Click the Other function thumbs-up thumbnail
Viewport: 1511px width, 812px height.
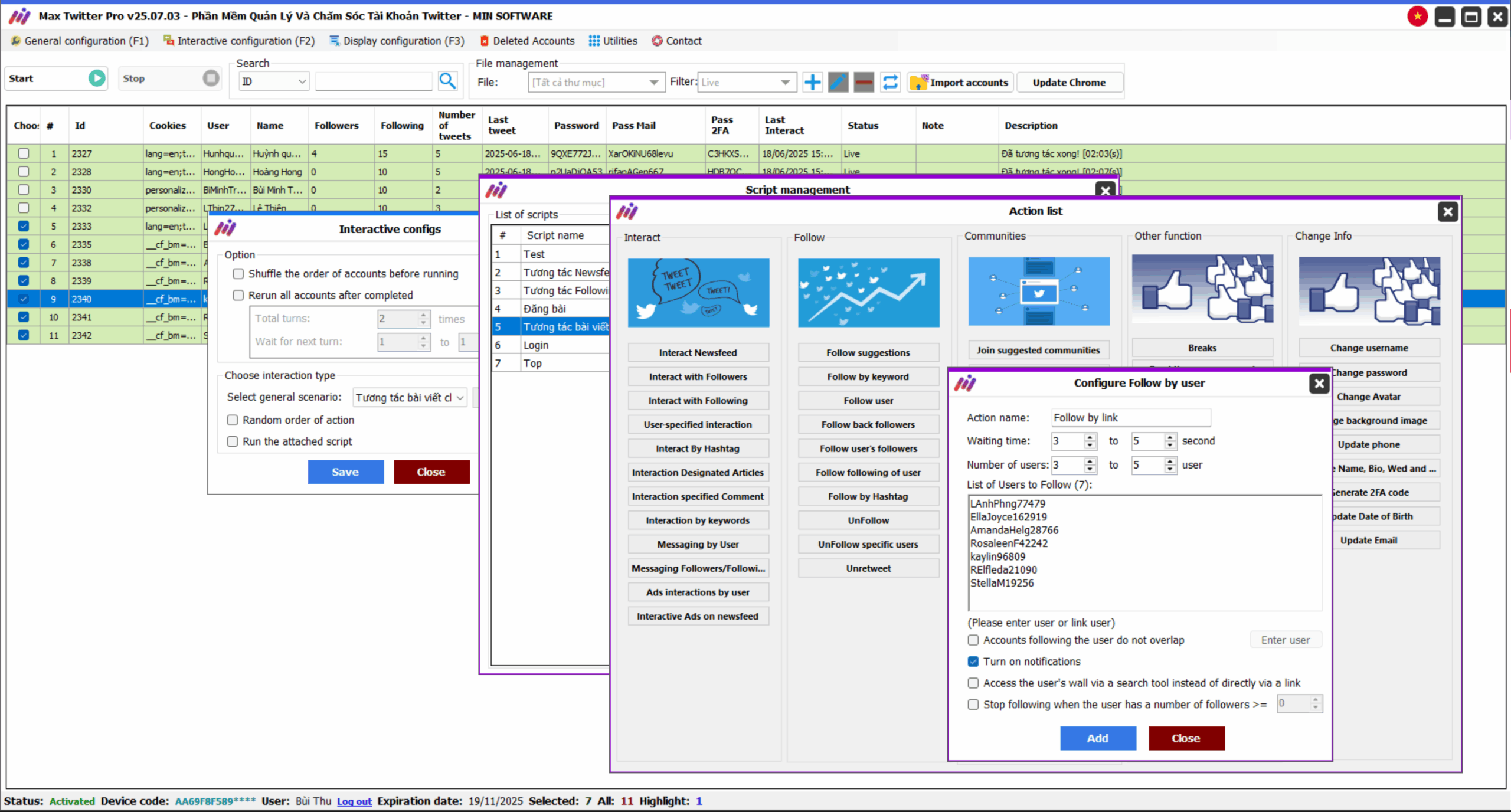[x=1202, y=289]
